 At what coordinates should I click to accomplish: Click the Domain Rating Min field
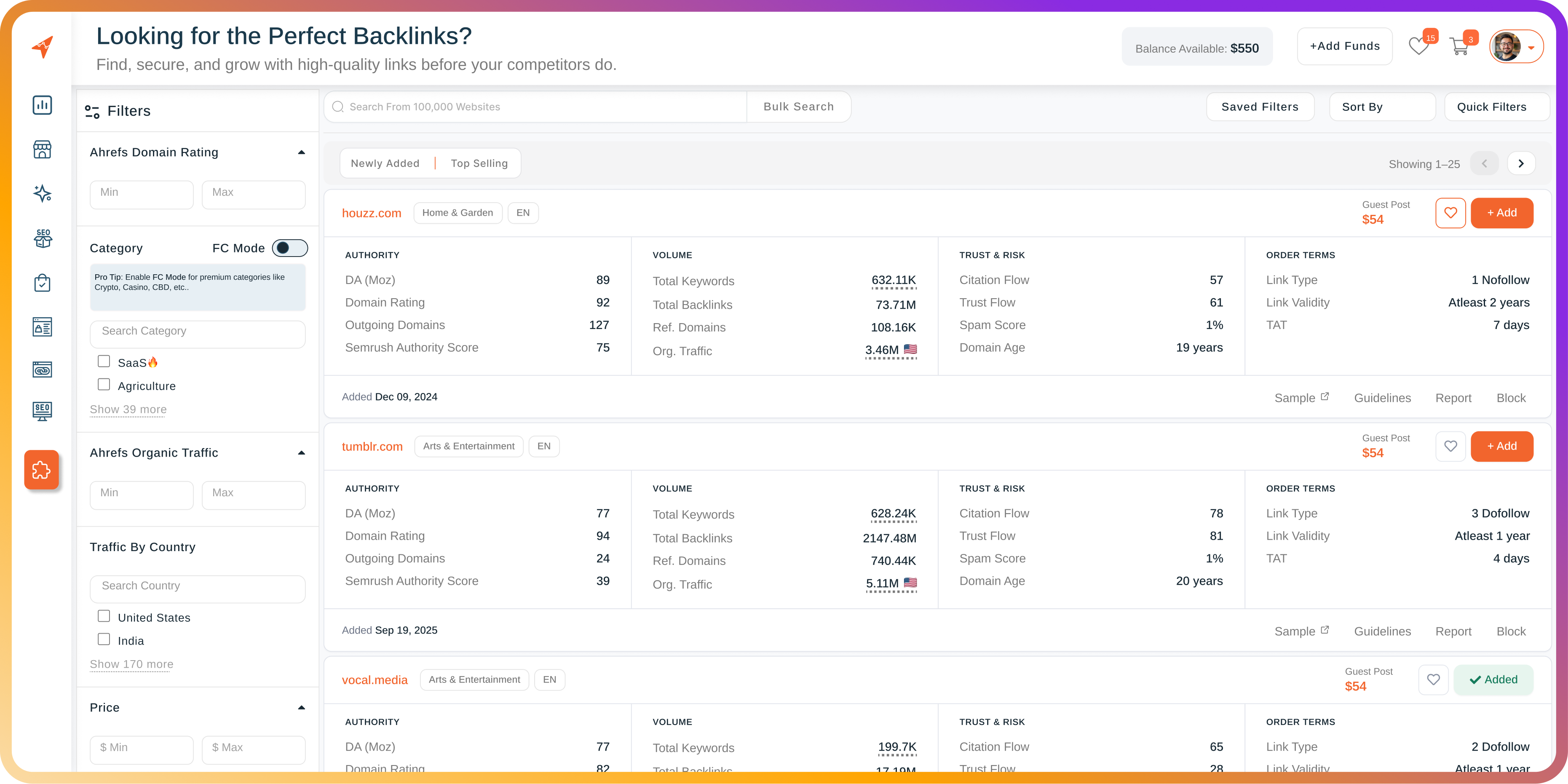pos(141,195)
